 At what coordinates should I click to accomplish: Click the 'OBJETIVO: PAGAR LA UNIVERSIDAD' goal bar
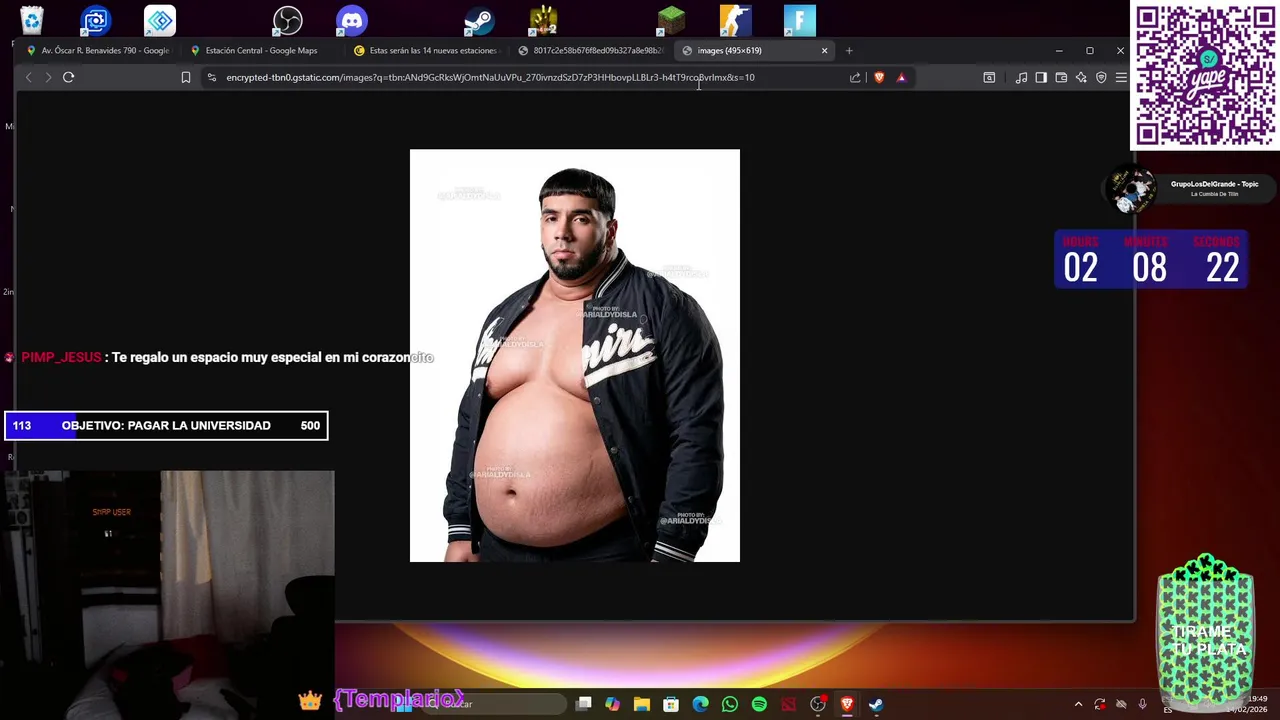(x=166, y=426)
